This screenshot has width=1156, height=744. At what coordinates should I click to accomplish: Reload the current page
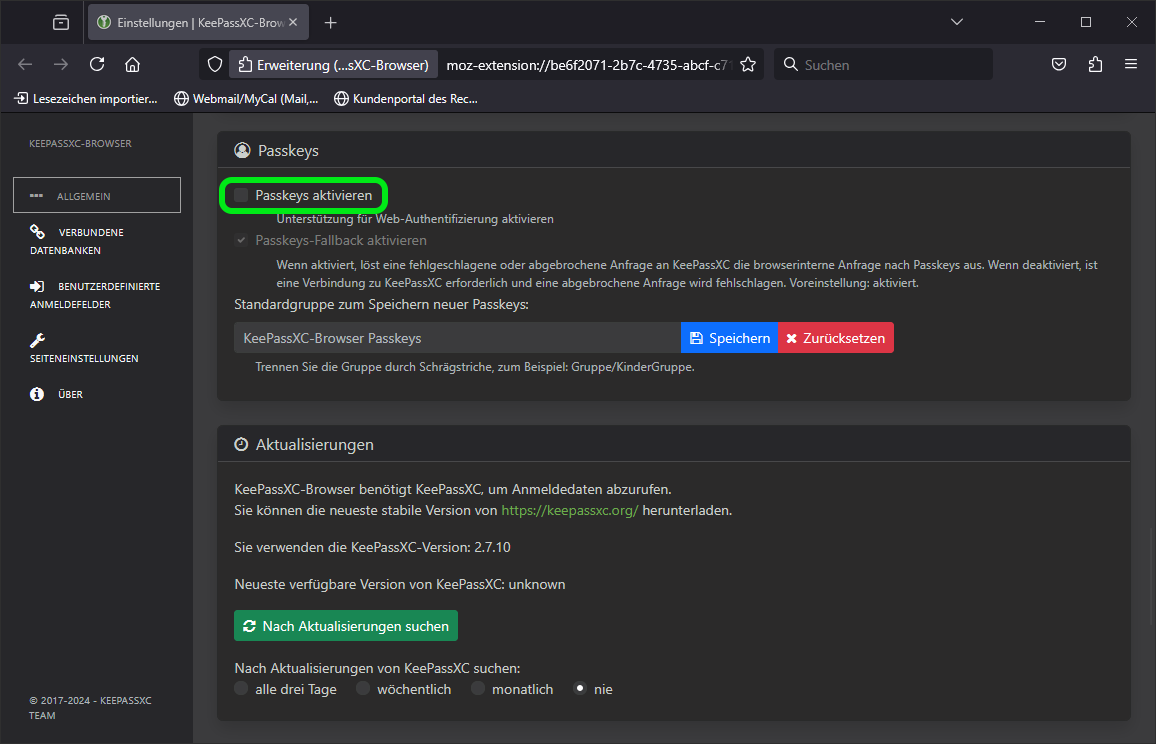tap(97, 65)
